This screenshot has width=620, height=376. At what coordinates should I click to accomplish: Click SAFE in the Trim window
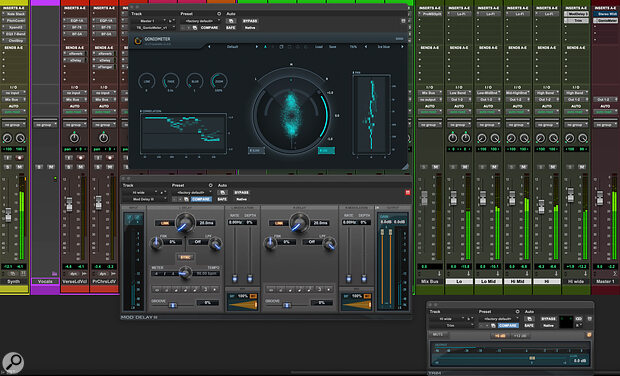point(529,325)
